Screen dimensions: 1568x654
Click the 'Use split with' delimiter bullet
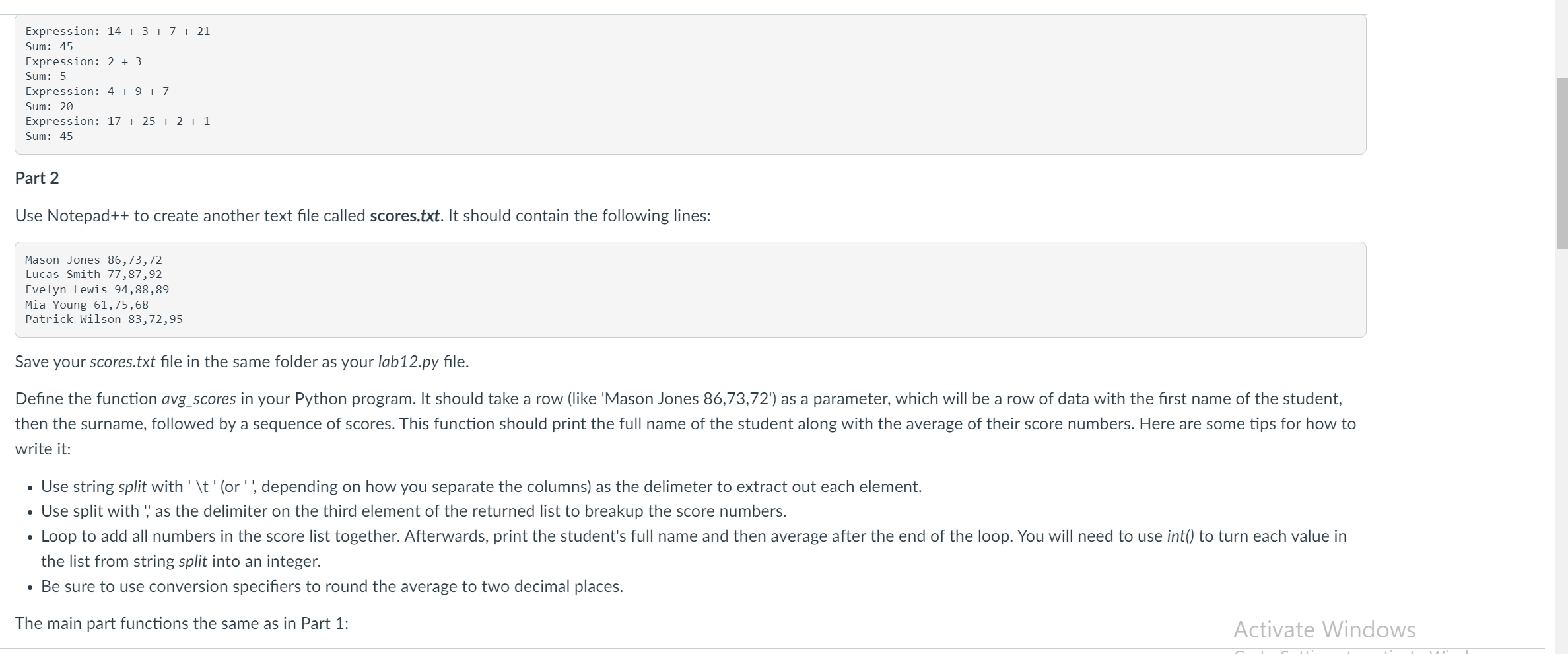[414, 511]
